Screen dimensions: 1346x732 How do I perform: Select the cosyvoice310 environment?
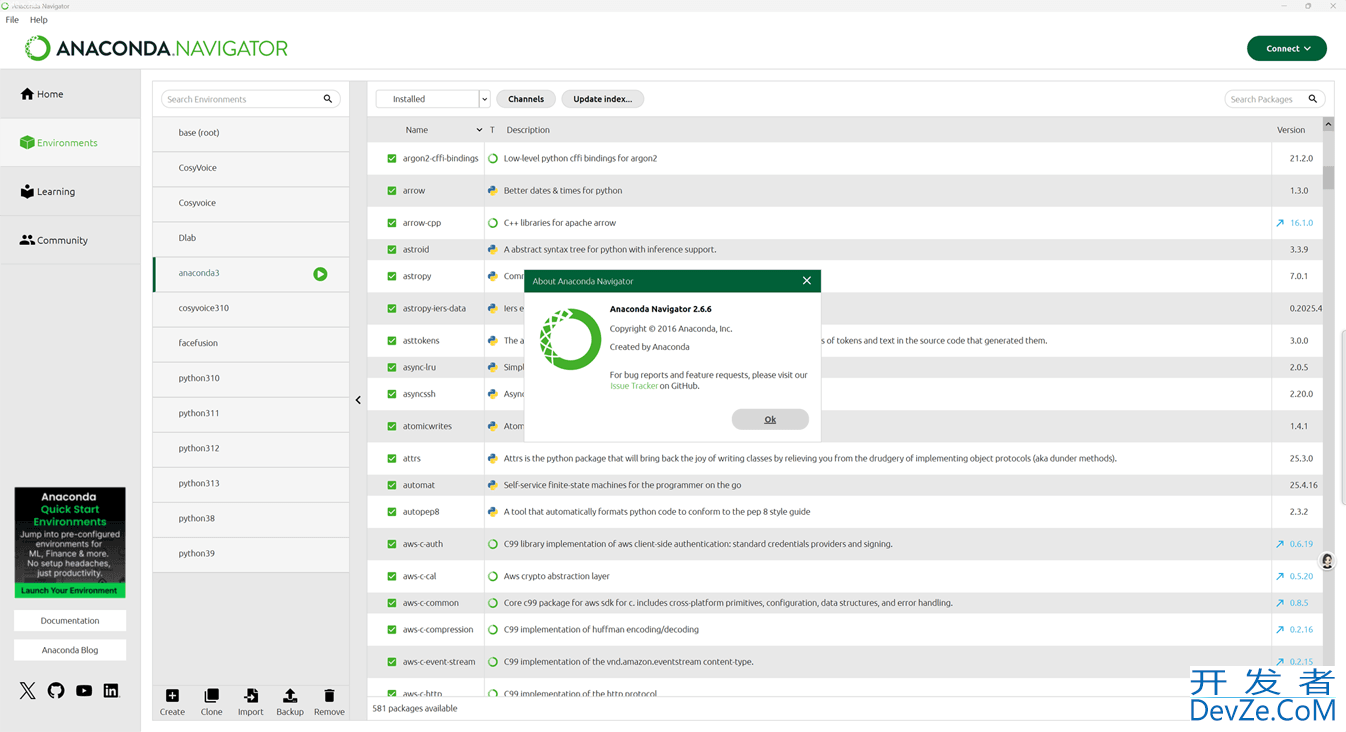point(251,308)
